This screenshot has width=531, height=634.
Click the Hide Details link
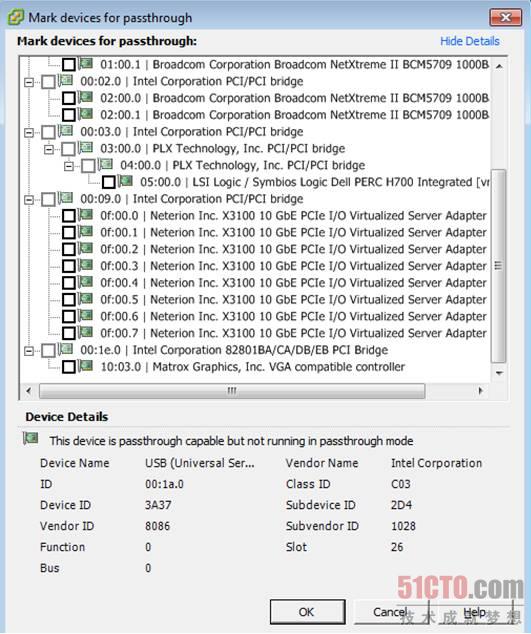tap(470, 41)
